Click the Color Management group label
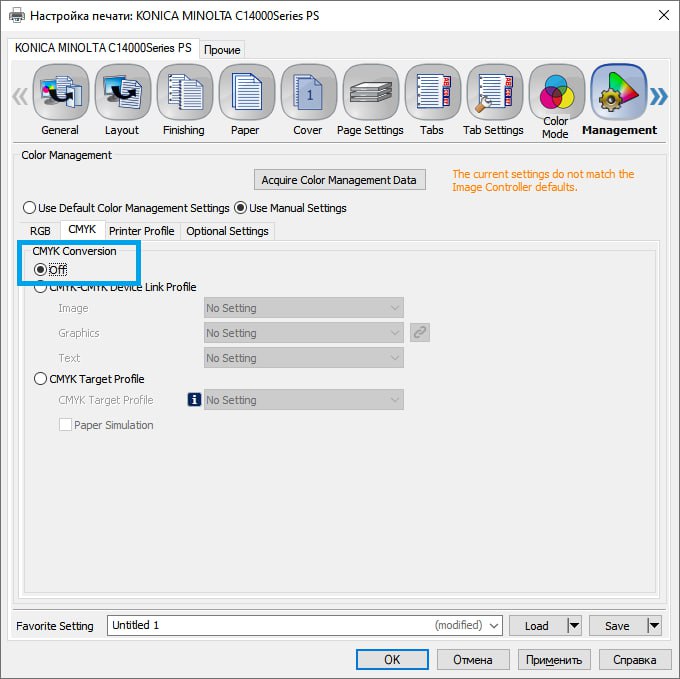Screen dimensions: 680x679 pos(66,155)
